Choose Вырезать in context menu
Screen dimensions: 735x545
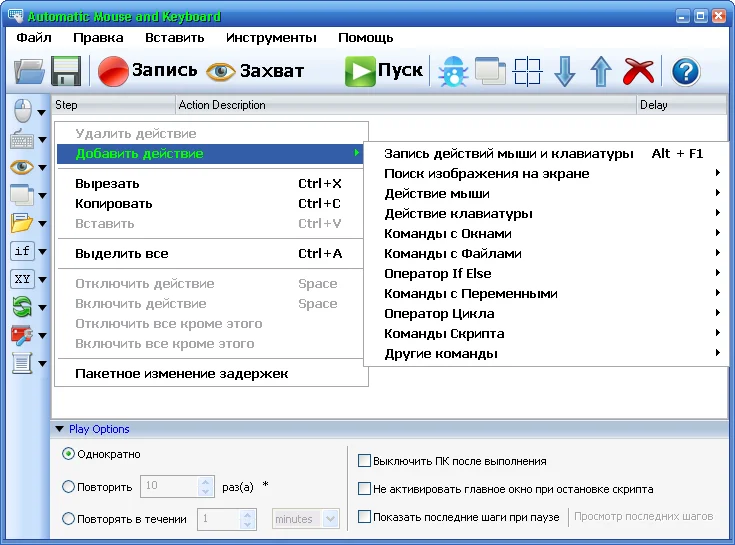(x=210, y=184)
